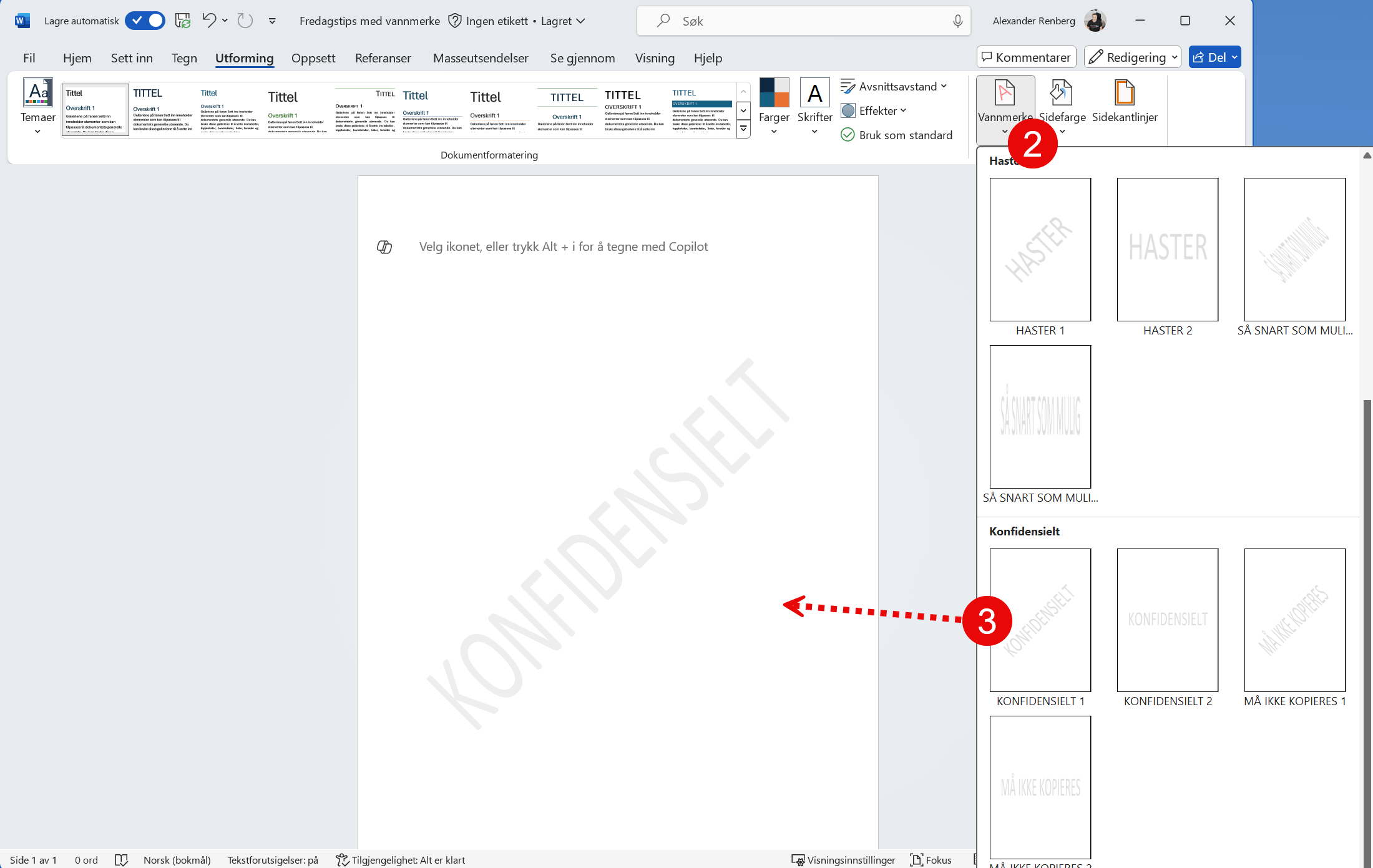The width and height of the screenshot is (1373, 868).
Task: Toggle Lagre automatisk off
Action: pyautogui.click(x=145, y=20)
